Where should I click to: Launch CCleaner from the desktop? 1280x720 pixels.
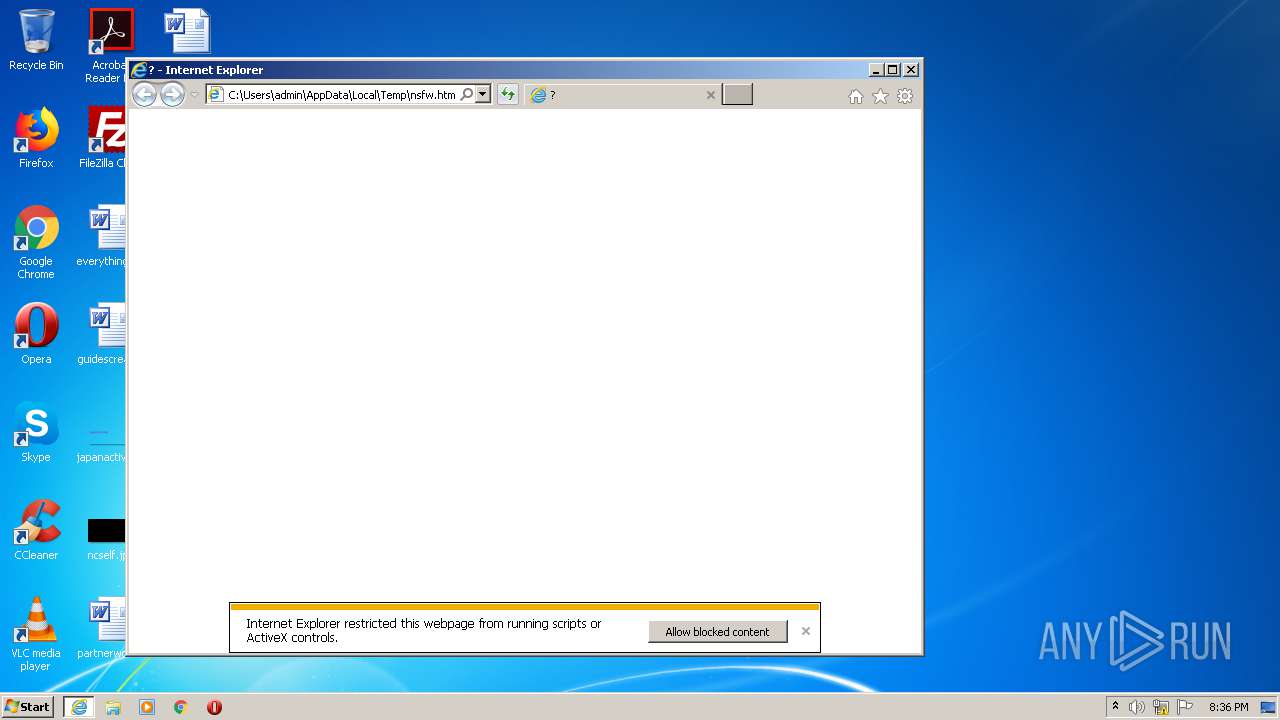36,530
